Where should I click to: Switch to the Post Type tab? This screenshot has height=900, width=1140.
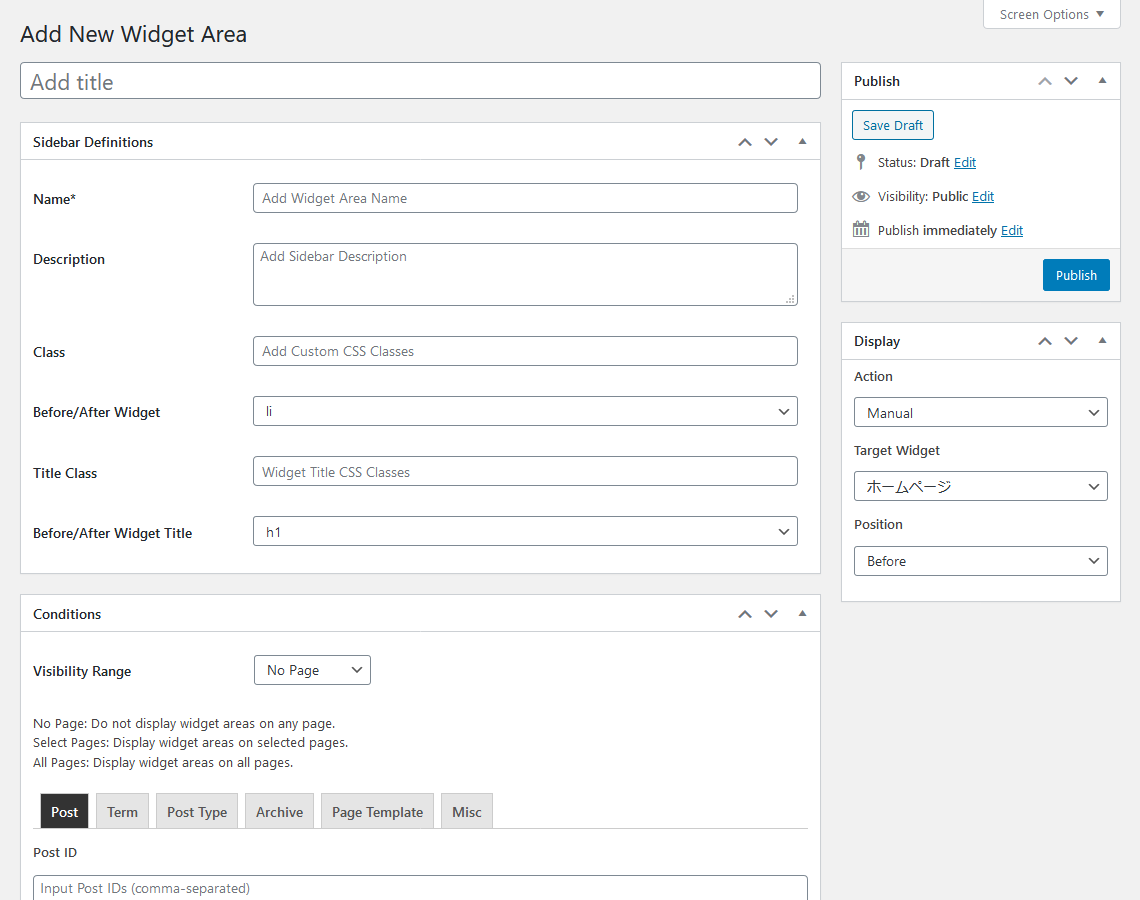(197, 811)
